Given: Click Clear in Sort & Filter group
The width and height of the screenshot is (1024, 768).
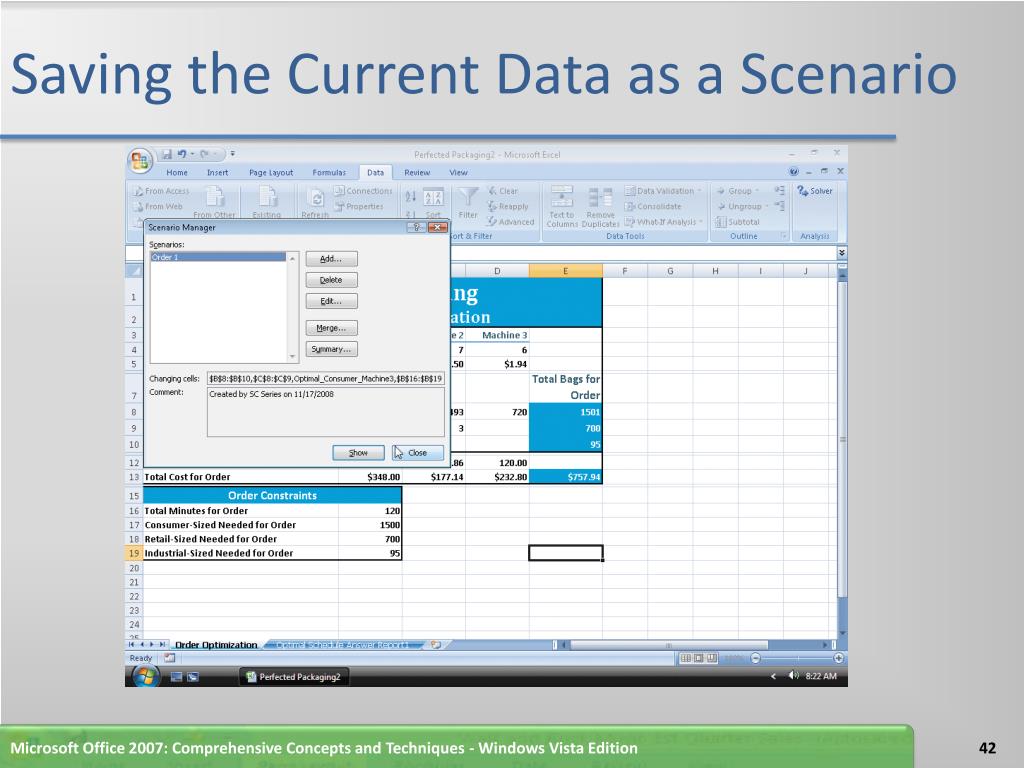Looking at the screenshot, I should (x=504, y=191).
